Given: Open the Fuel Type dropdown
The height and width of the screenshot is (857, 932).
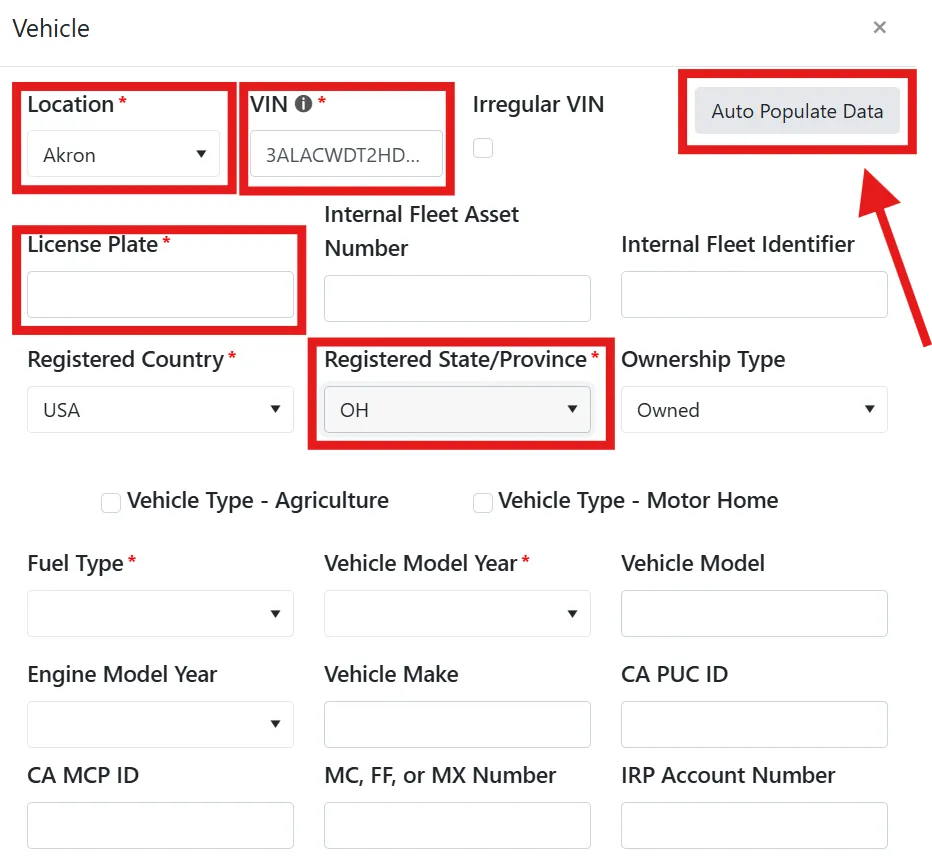Looking at the screenshot, I should (160, 613).
